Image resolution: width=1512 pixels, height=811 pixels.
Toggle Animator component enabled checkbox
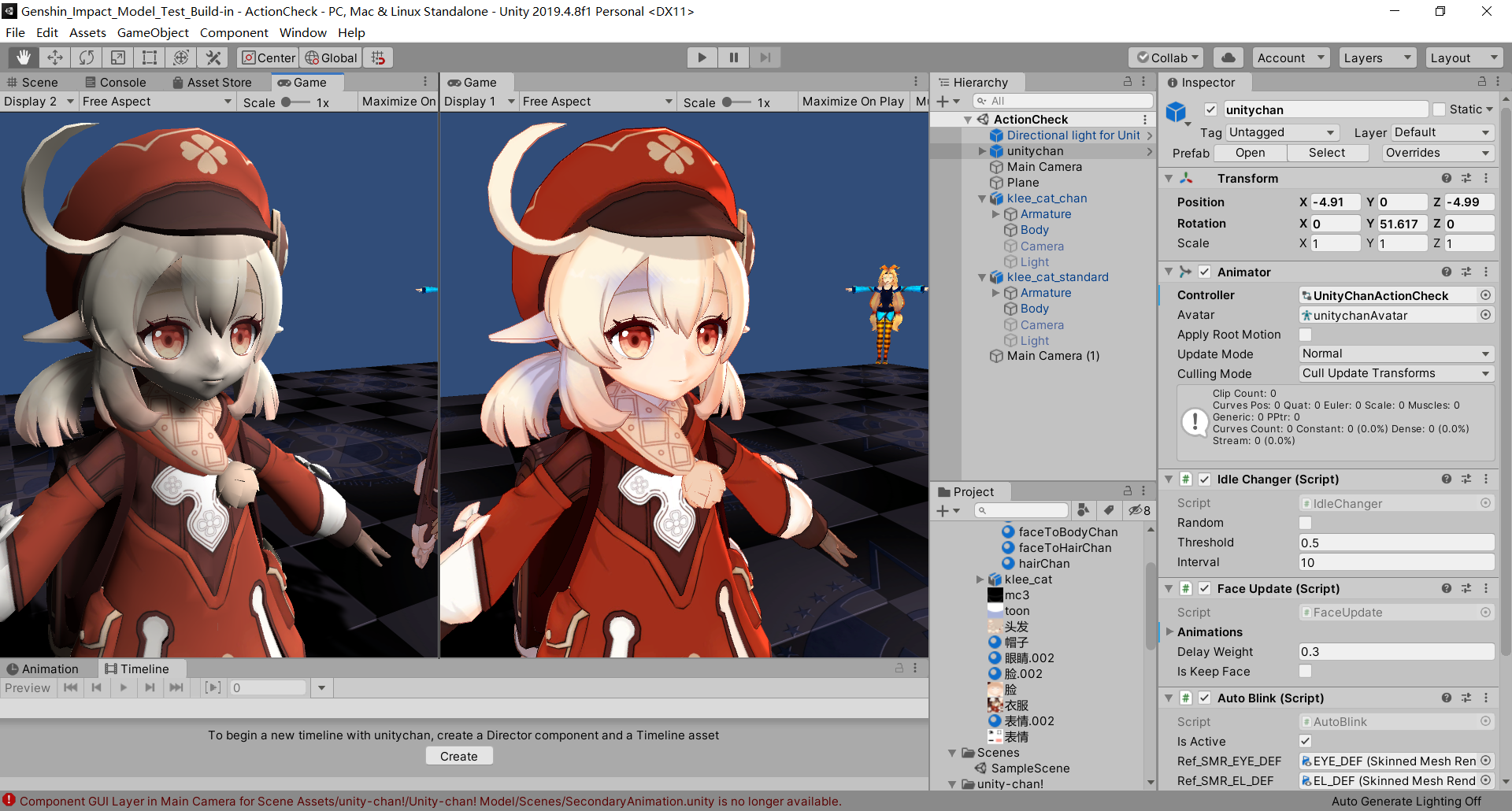pos(1204,272)
